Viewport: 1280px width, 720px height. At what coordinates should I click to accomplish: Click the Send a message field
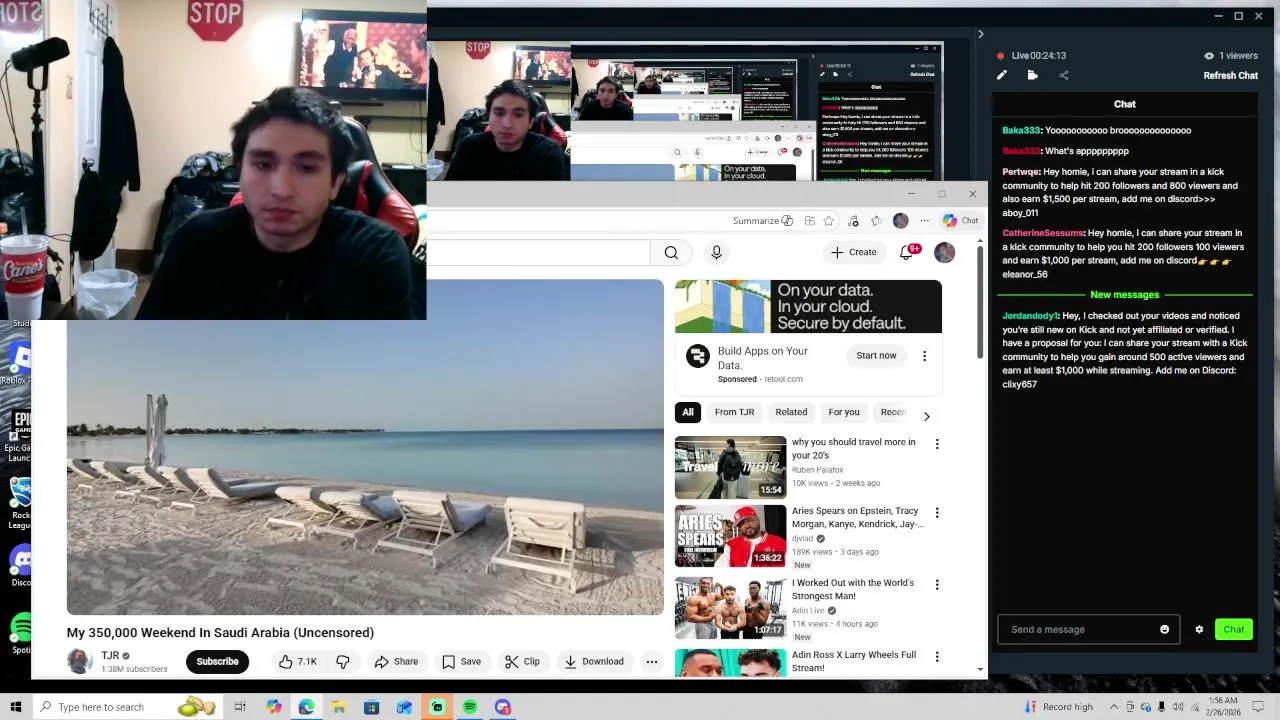coord(1078,629)
